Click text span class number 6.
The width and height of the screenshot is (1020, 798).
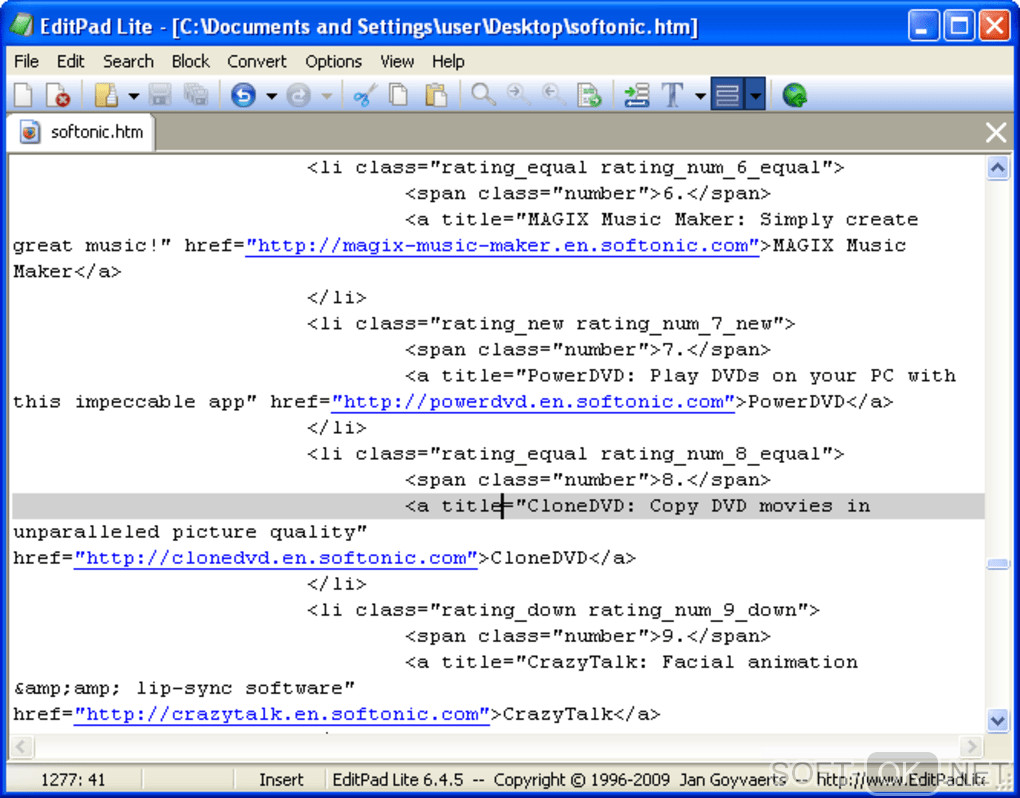(588, 194)
